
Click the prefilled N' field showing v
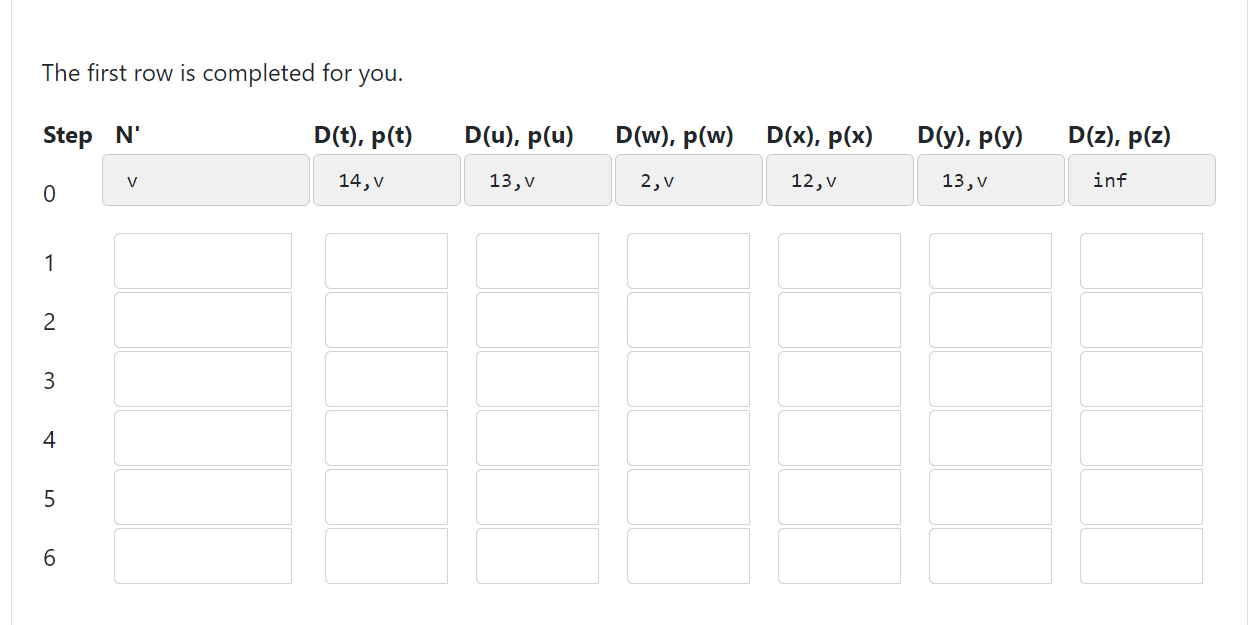pos(206,180)
